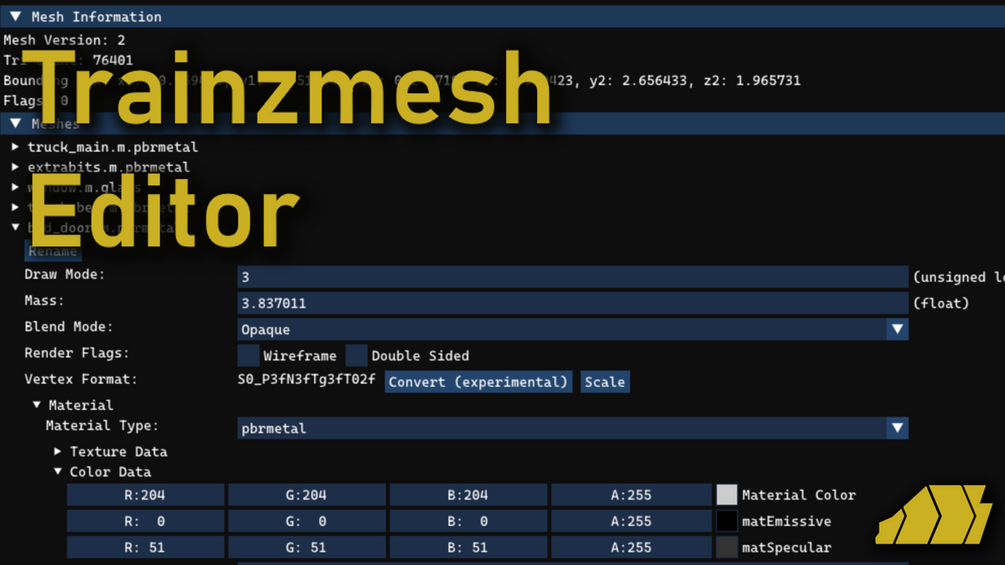The width and height of the screenshot is (1005, 565).
Task: Click the Material Color label text
Action: [799, 495]
